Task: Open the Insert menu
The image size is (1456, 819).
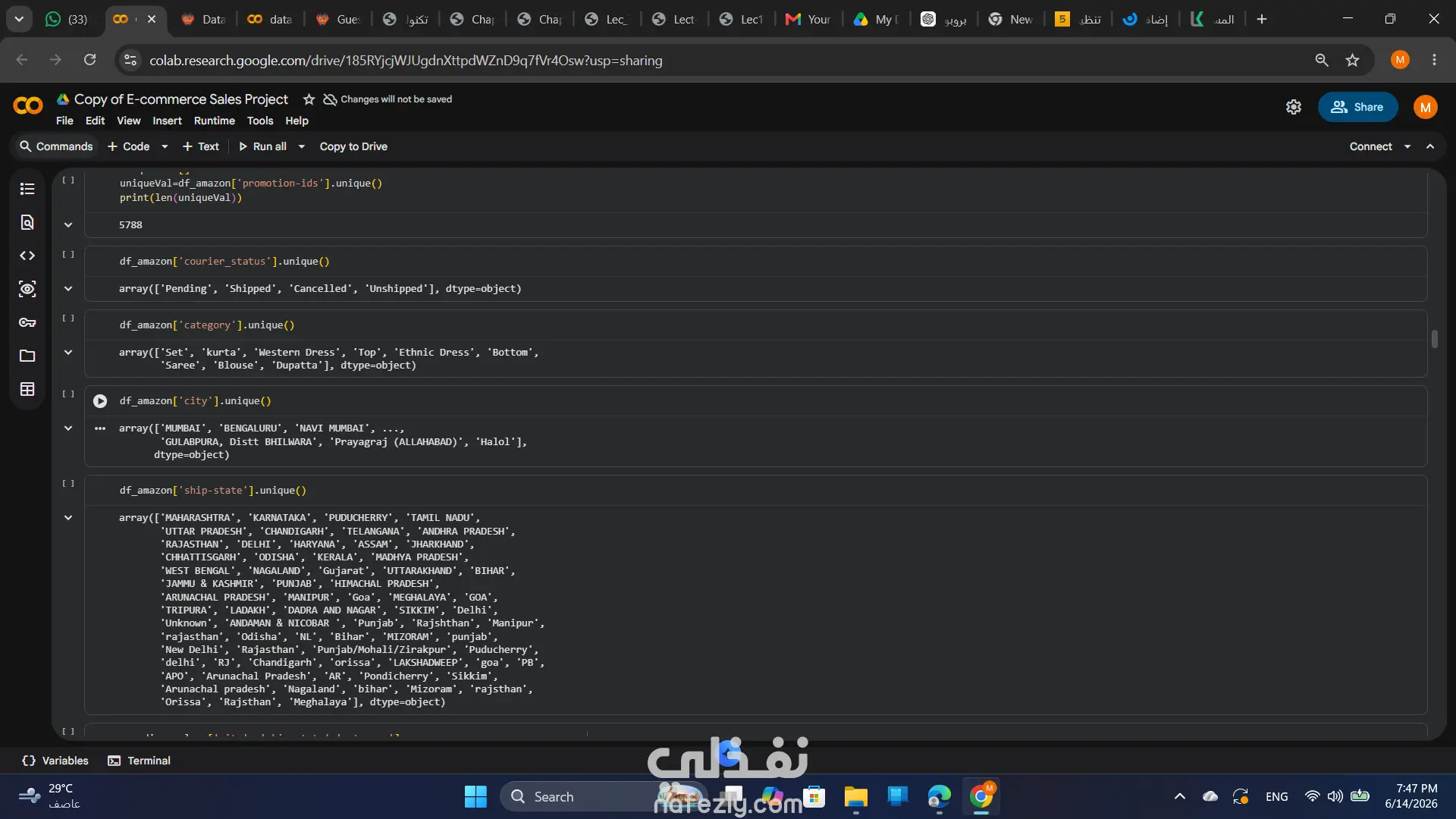Action: click(167, 121)
